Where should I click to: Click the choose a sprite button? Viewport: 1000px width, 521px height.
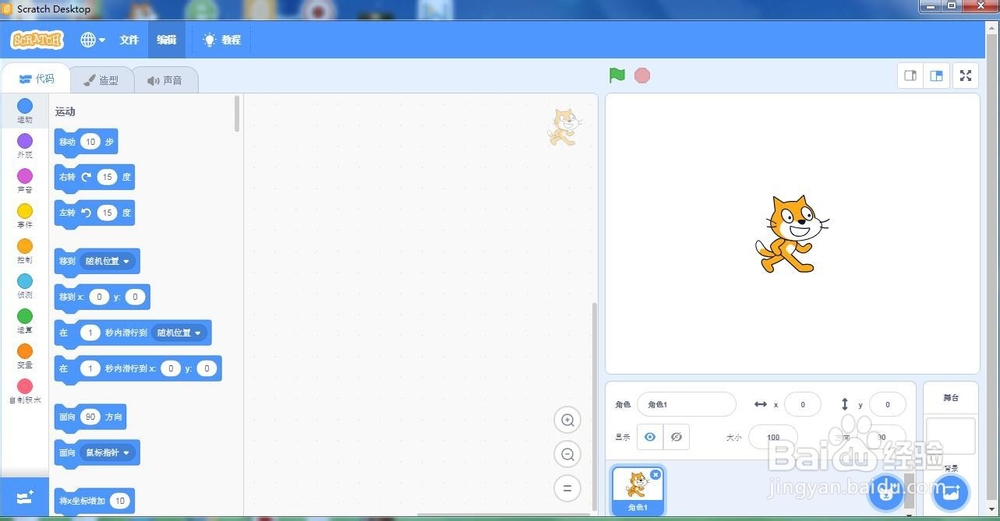[885, 492]
